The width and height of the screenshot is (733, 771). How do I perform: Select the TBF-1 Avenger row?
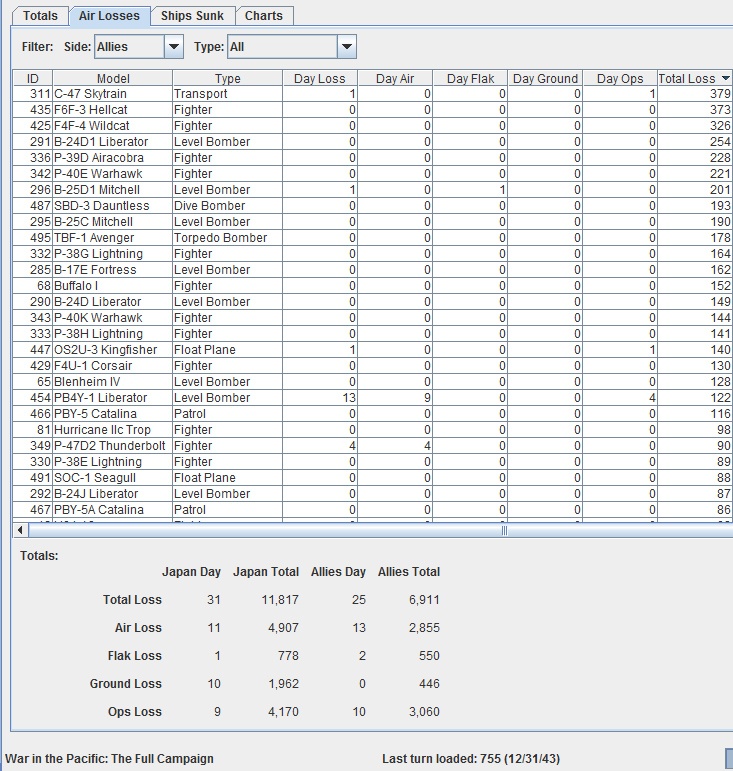point(373,238)
